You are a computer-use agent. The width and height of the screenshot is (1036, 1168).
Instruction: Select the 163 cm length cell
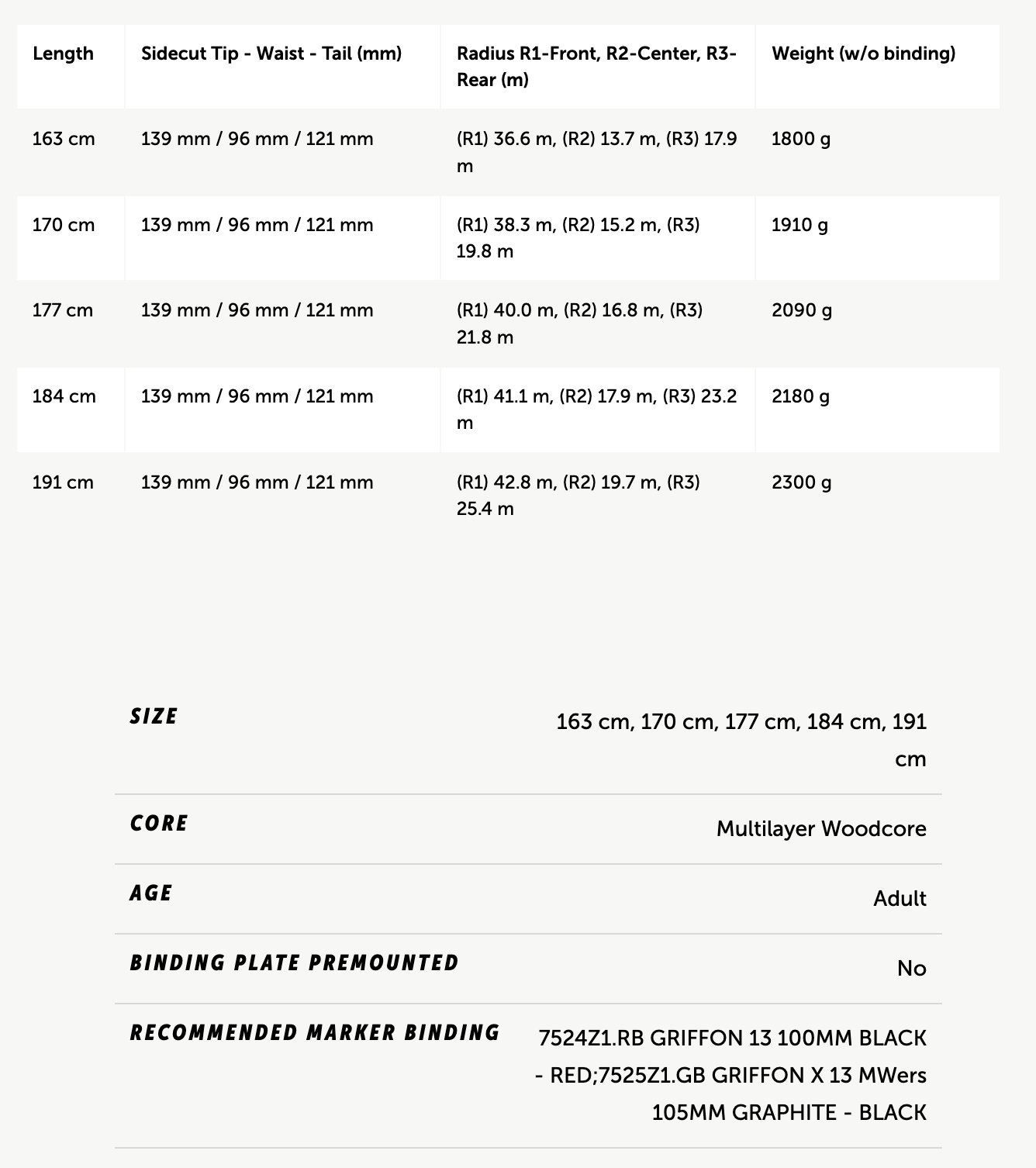[x=64, y=140]
